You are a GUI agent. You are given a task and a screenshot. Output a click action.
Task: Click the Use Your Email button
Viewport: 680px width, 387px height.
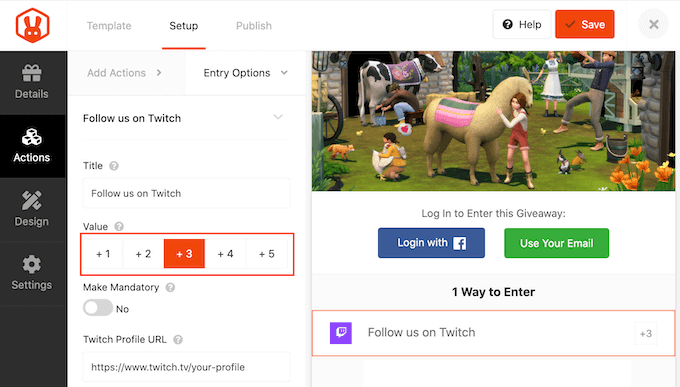click(x=556, y=243)
